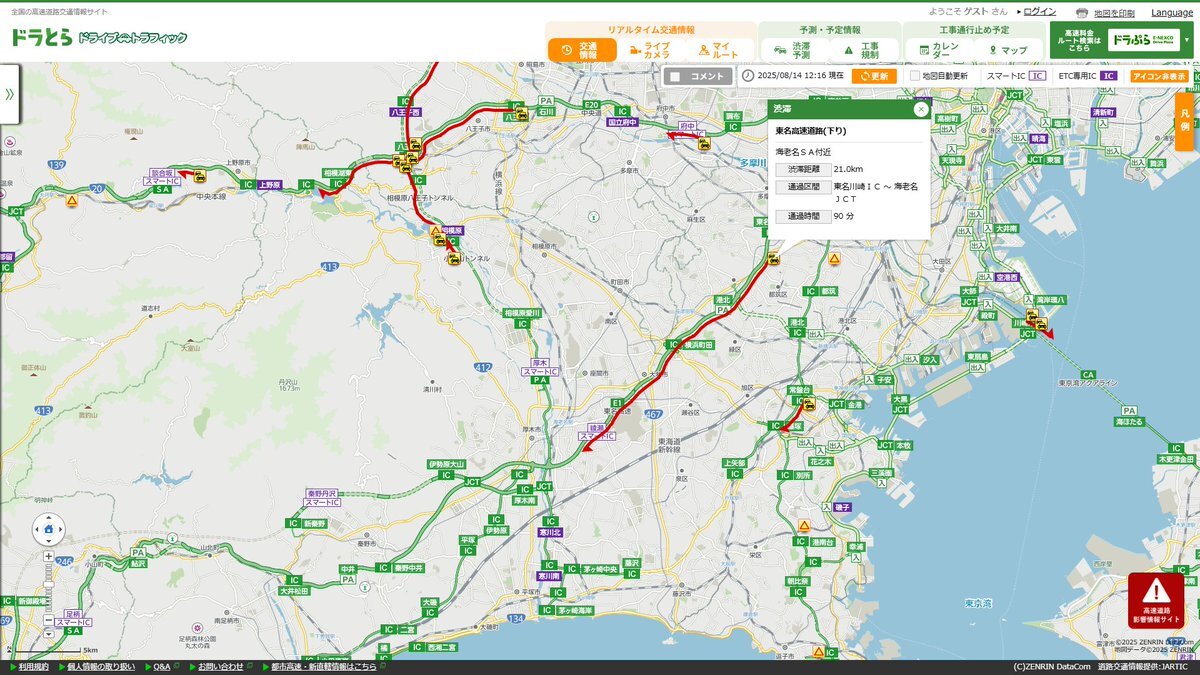The height and width of the screenshot is (675, 1200).
Task: Pan the map right with arrow
Action: (61, 529)
